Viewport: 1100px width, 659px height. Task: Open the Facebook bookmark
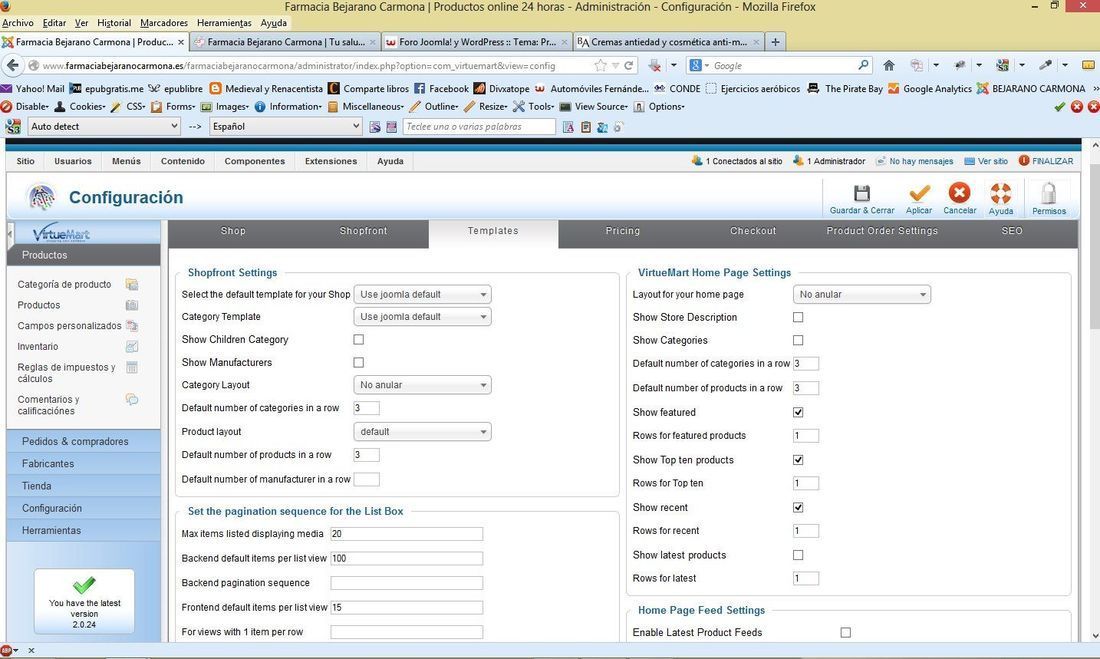tap(441, 88)
